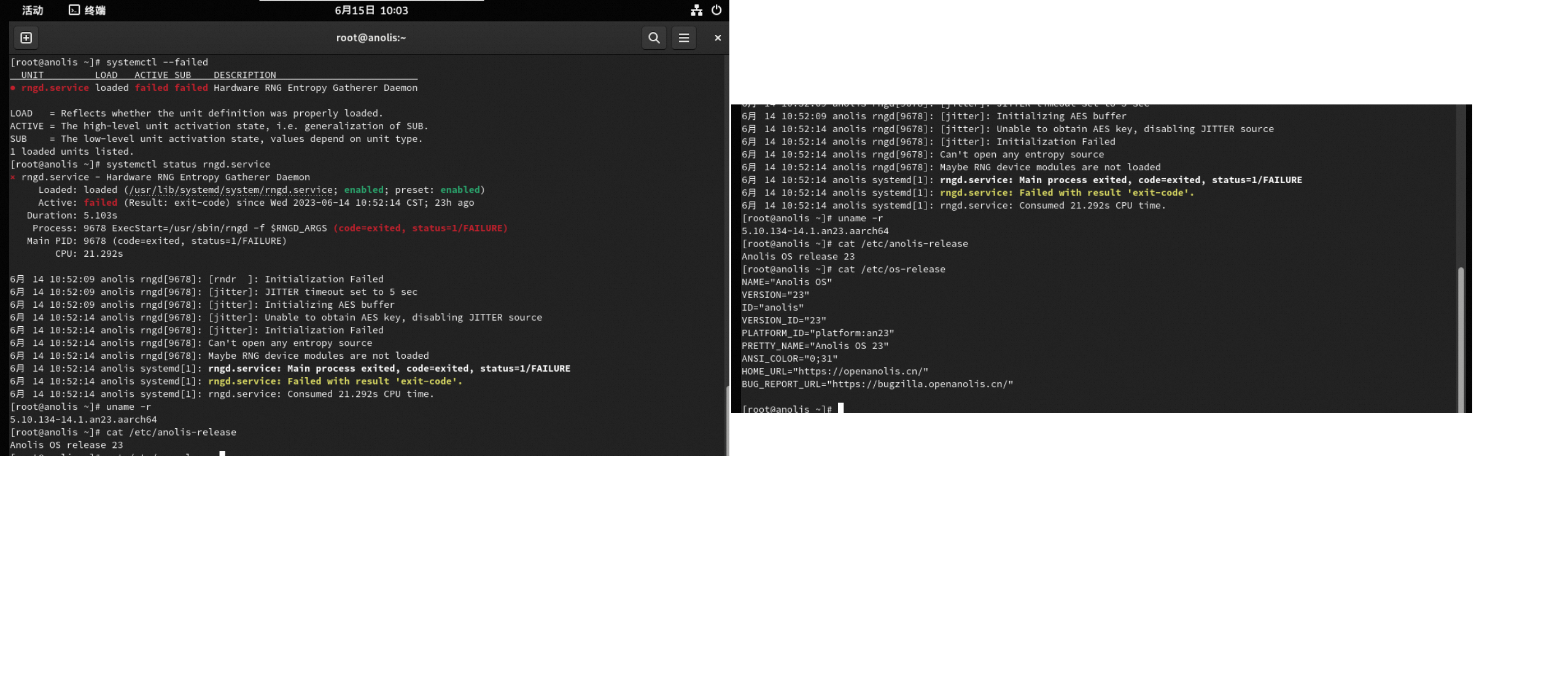1568x677 pixels.
Task: Open the 终端 application menu
Action: pyautogui.click(x=95, y=10)
